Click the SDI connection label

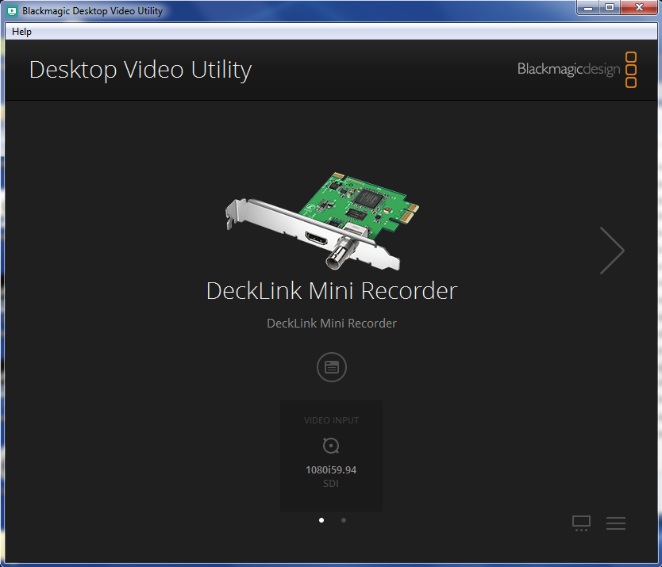click(331, 484)
